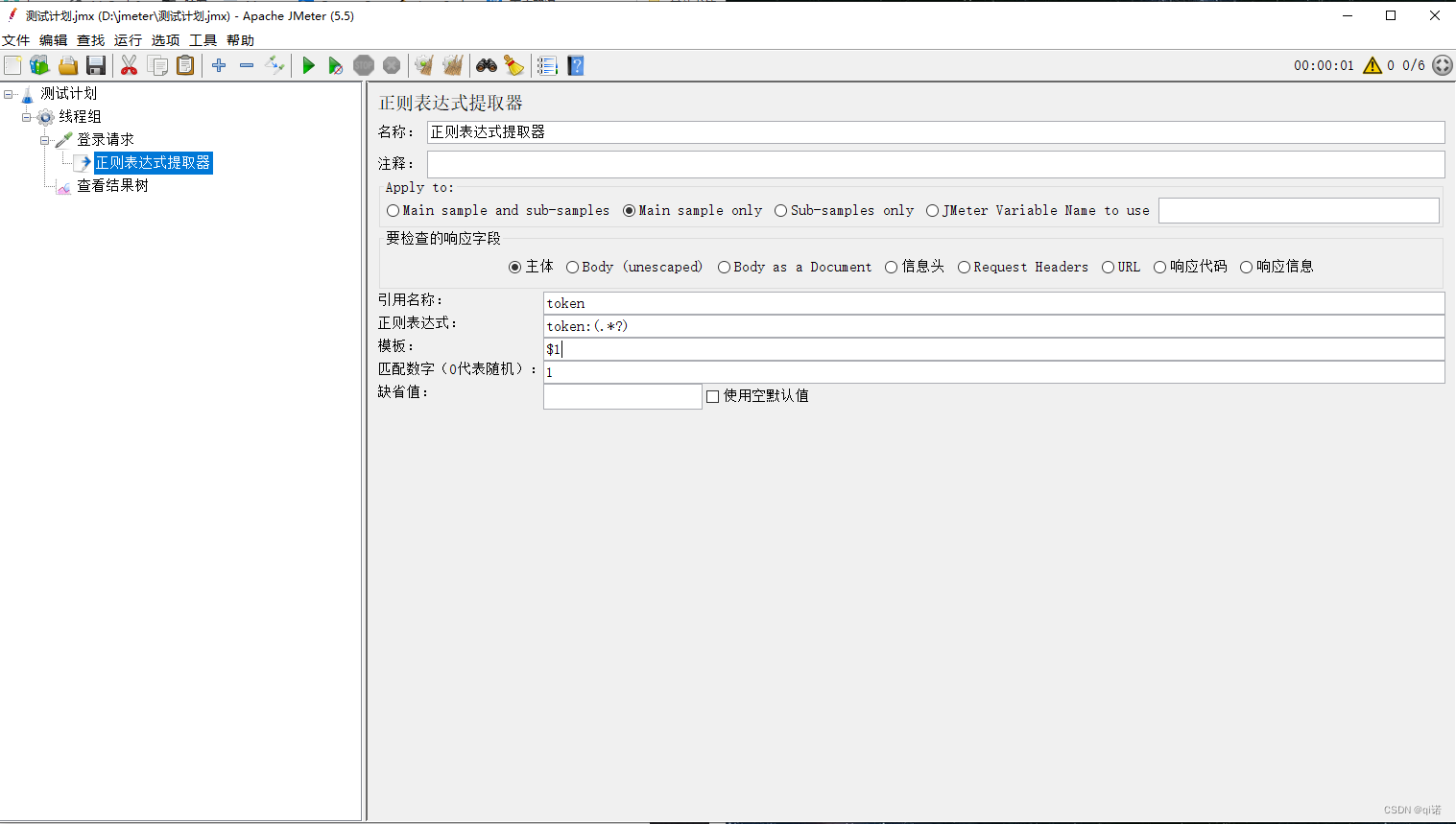Select Request Headers radio button
The width and height of the screenshot is (1456, 824).
964,267
